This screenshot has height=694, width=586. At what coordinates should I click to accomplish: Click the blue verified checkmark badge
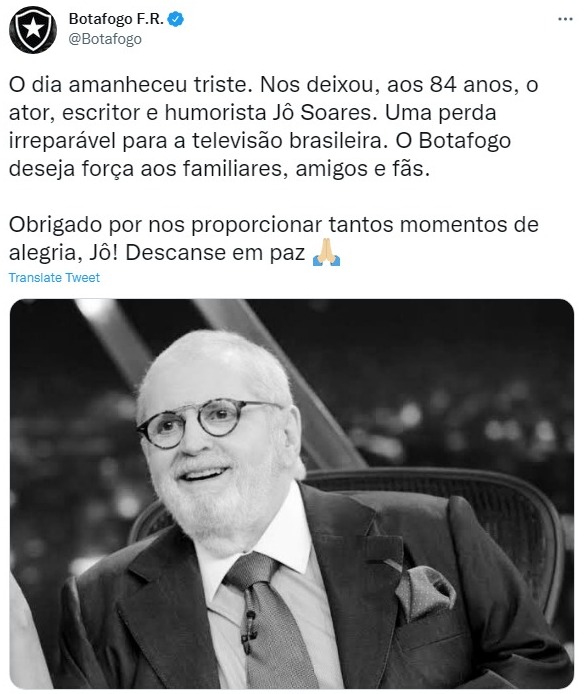pos(176,19)
